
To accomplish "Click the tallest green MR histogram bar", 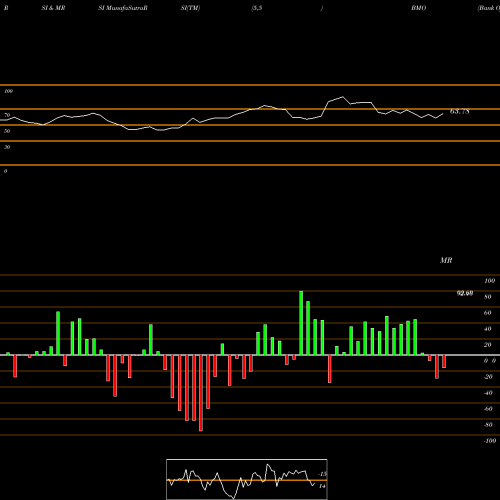I will coord(301,323).
